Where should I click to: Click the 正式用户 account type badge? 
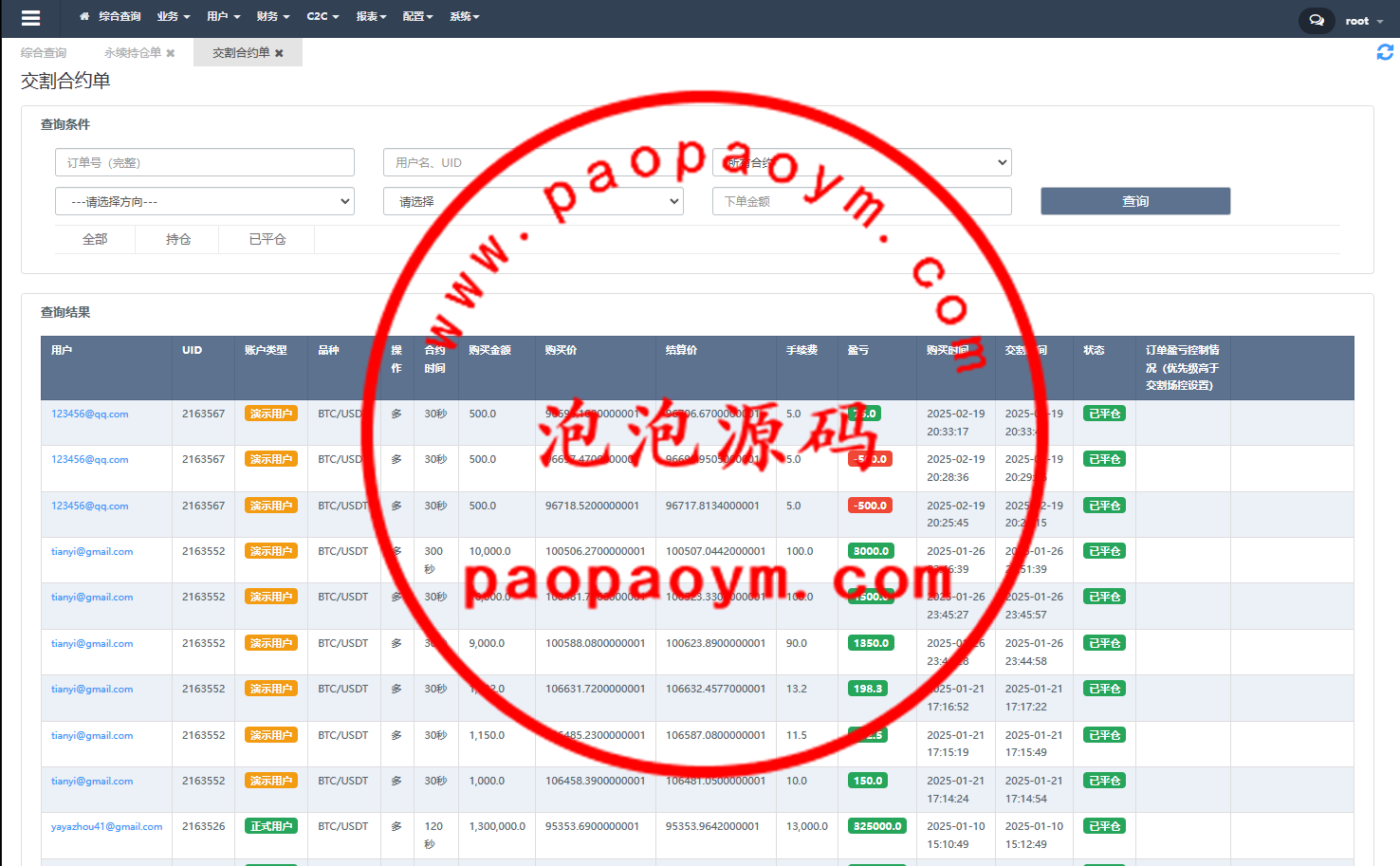271,826
